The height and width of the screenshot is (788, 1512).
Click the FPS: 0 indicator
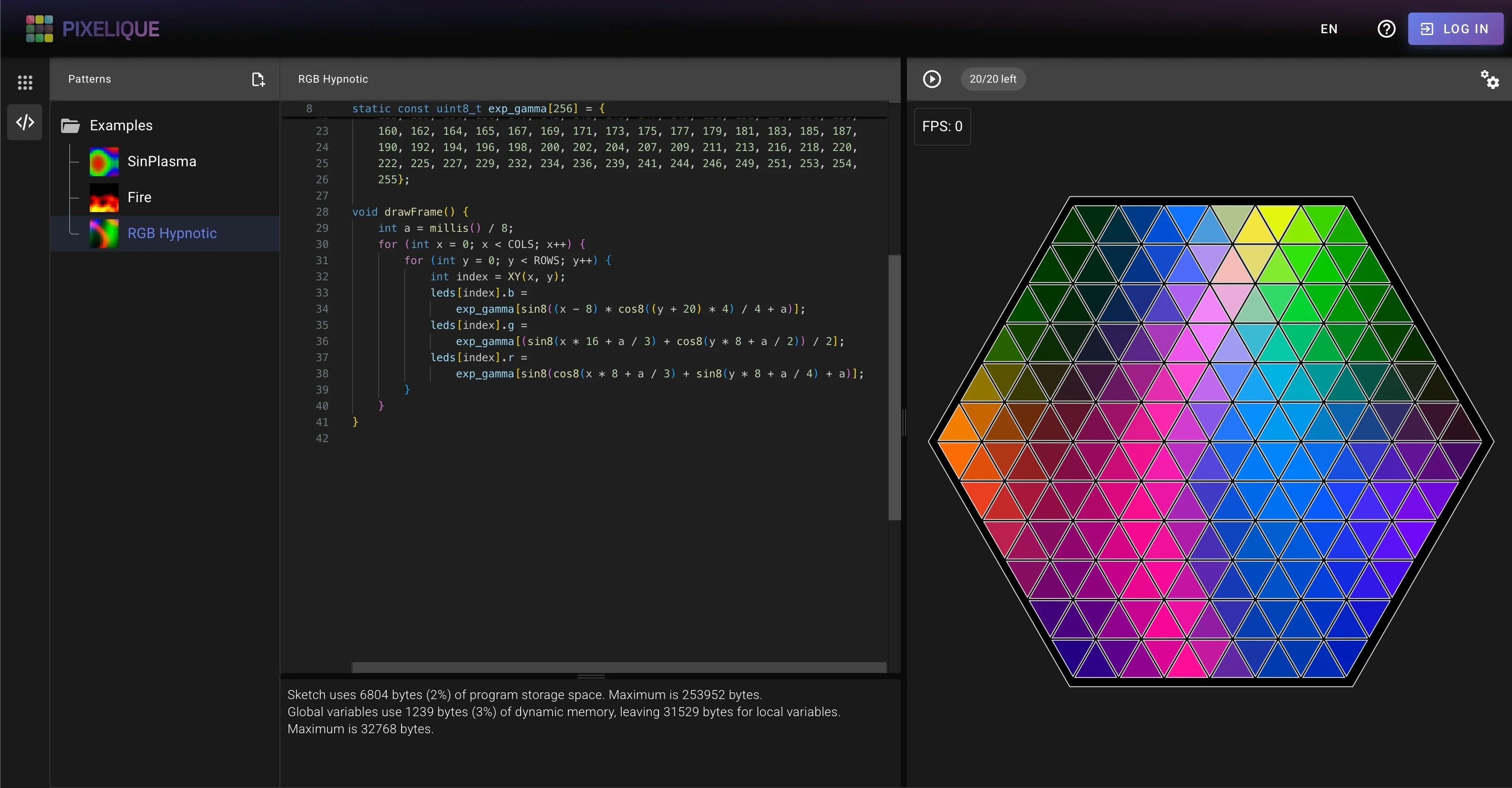click(942, 126)
